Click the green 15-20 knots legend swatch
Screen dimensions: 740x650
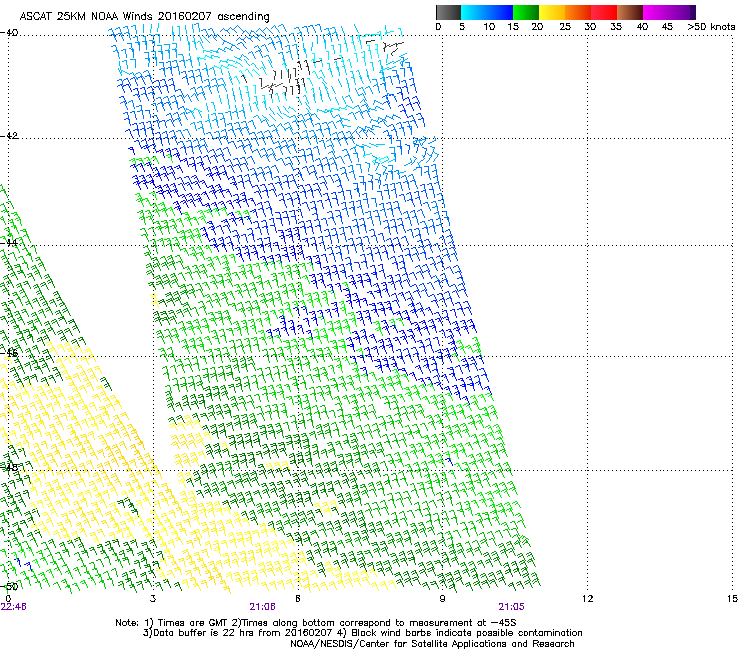click(x=526, y=12)
